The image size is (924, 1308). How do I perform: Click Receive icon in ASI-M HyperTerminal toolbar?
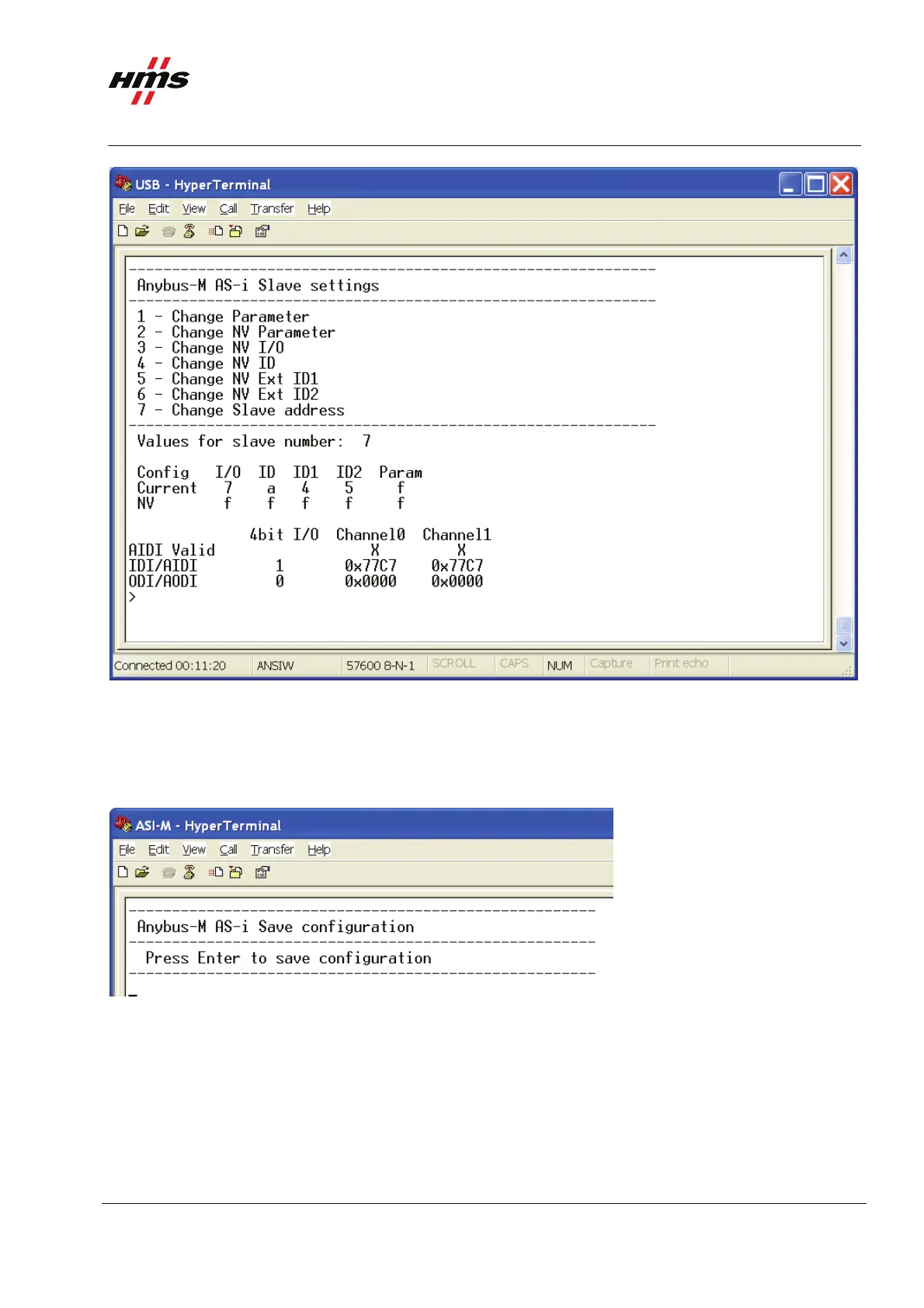235,871
